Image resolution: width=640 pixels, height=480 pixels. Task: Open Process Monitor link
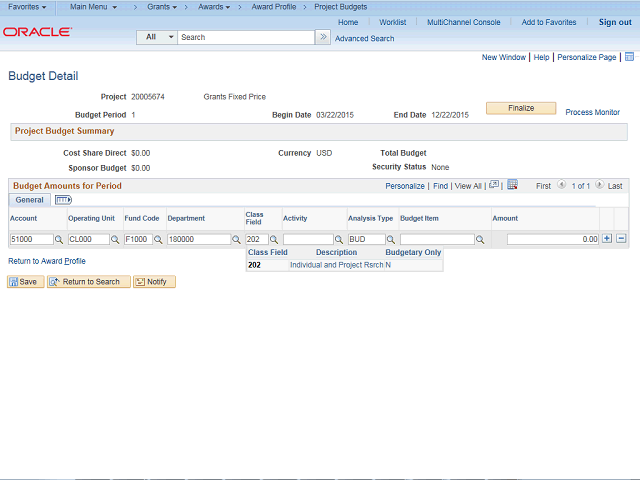click(x=592, y=112)
